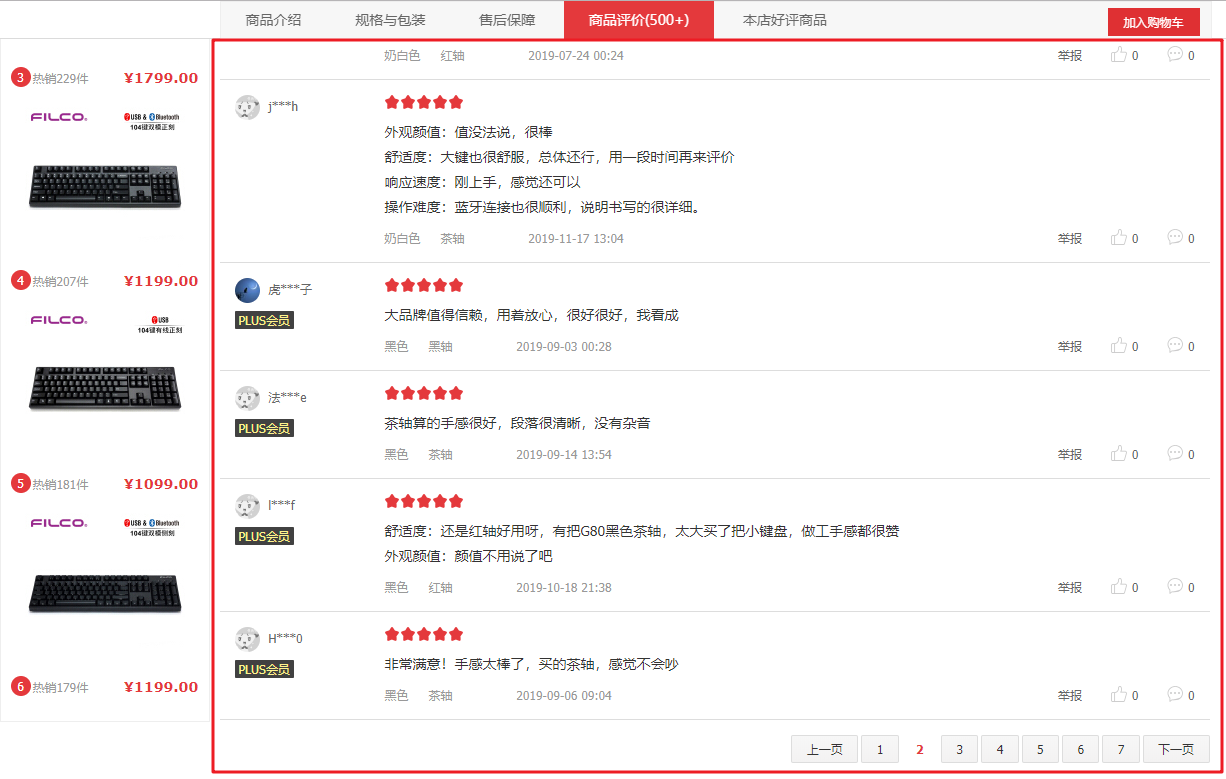Click l***f's avatar

pyautogui.click(x=247, y=506)
